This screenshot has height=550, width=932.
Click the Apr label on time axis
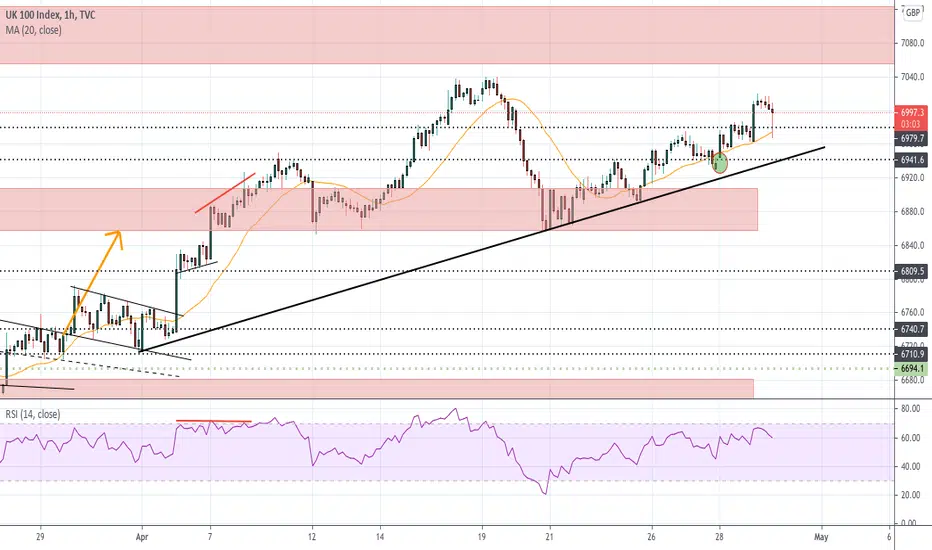[x=141, y=536]
